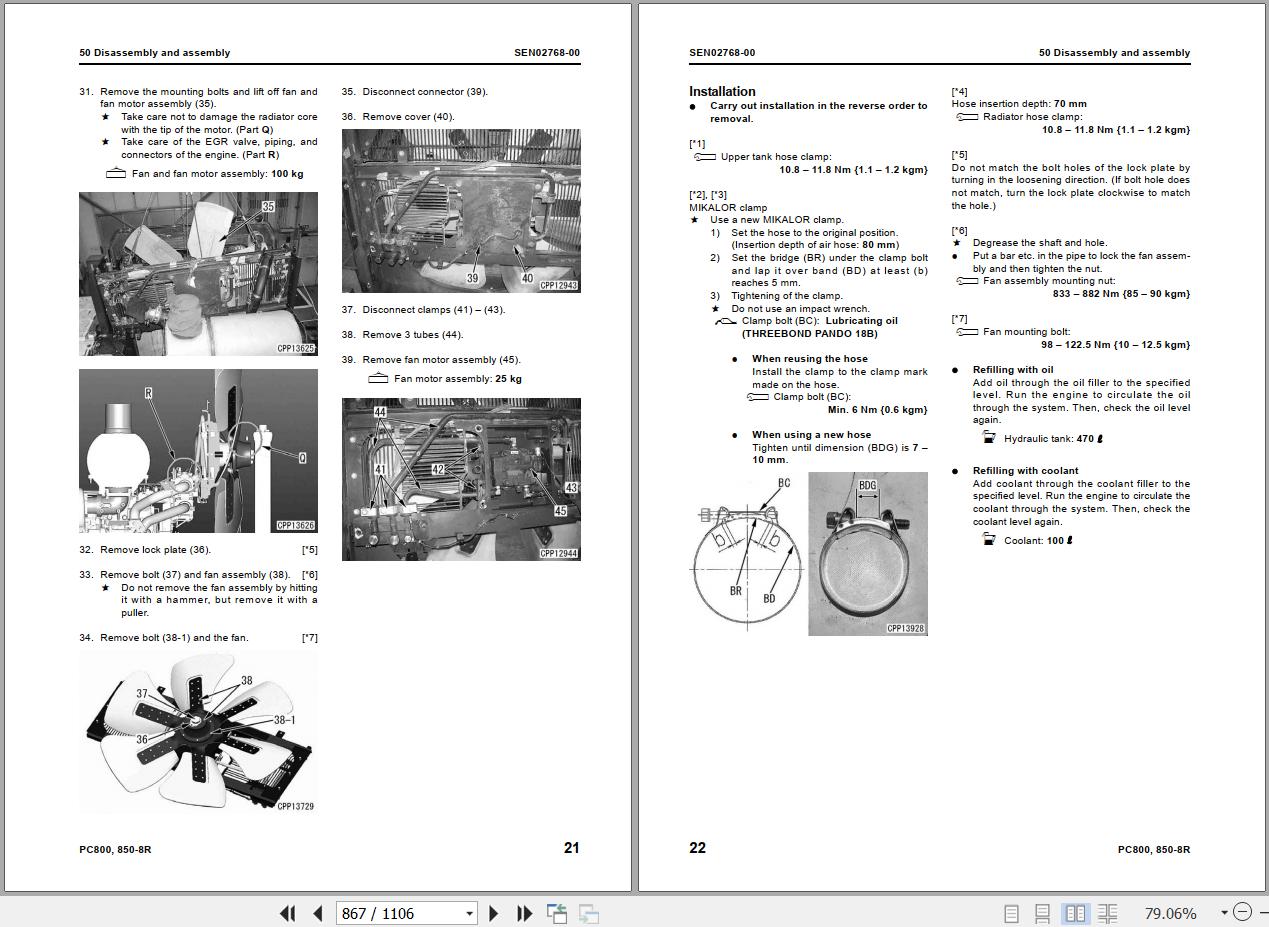Go to the previous page

[x=318, y=913]
